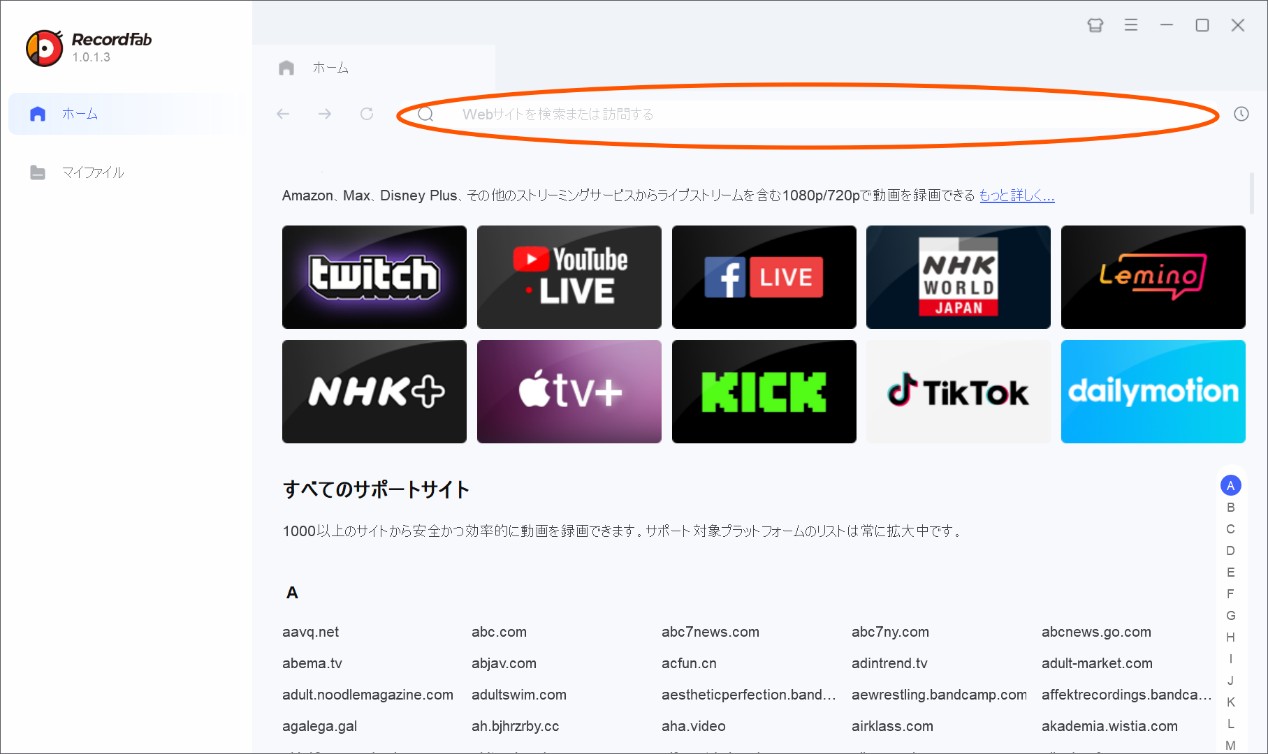Viewport: 1268px width, 754px height.
Task: Click the affektrecordings.bandca... site entry
Action: pos(1126,694)
